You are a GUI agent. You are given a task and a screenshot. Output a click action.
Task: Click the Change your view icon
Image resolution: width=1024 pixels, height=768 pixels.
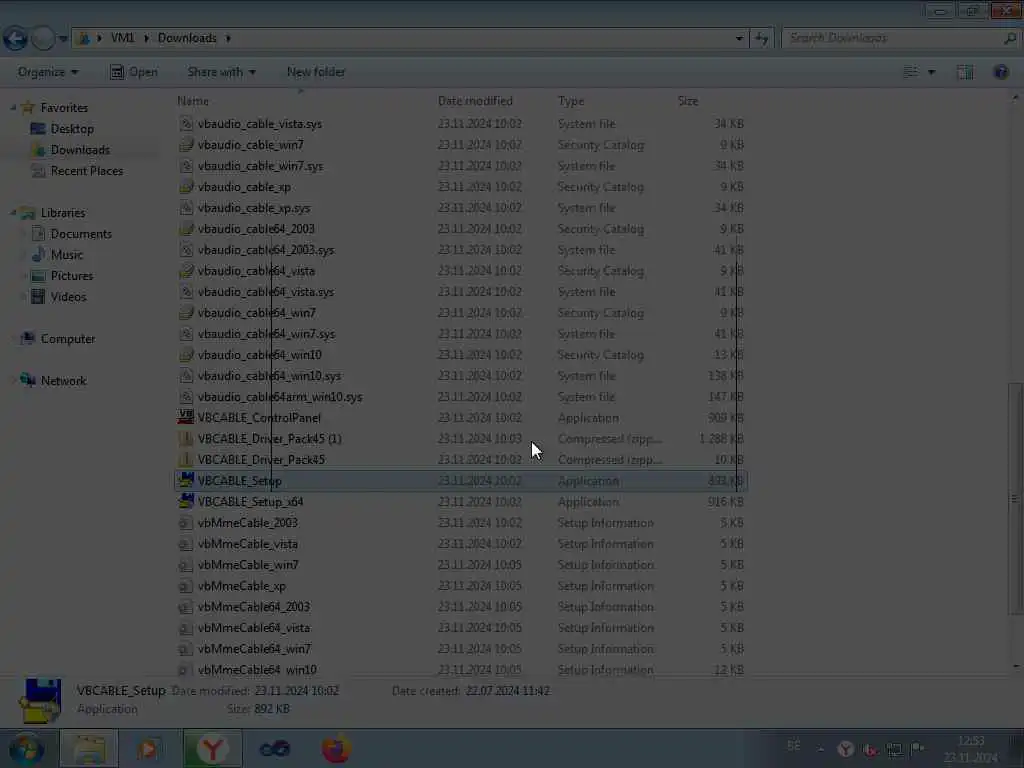pyautogui.click(x=910, y=72)
